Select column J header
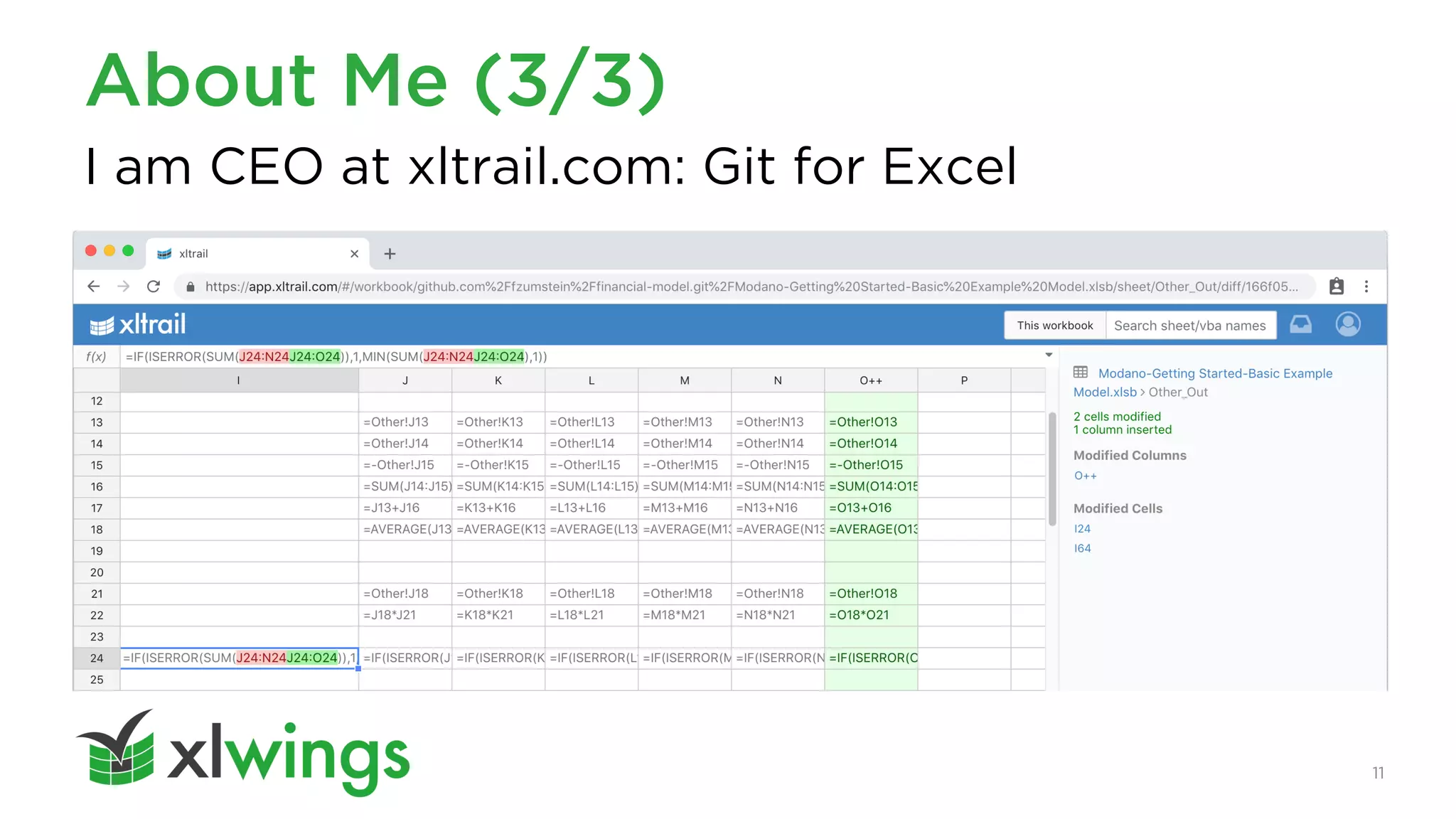 tap(405, 380)
